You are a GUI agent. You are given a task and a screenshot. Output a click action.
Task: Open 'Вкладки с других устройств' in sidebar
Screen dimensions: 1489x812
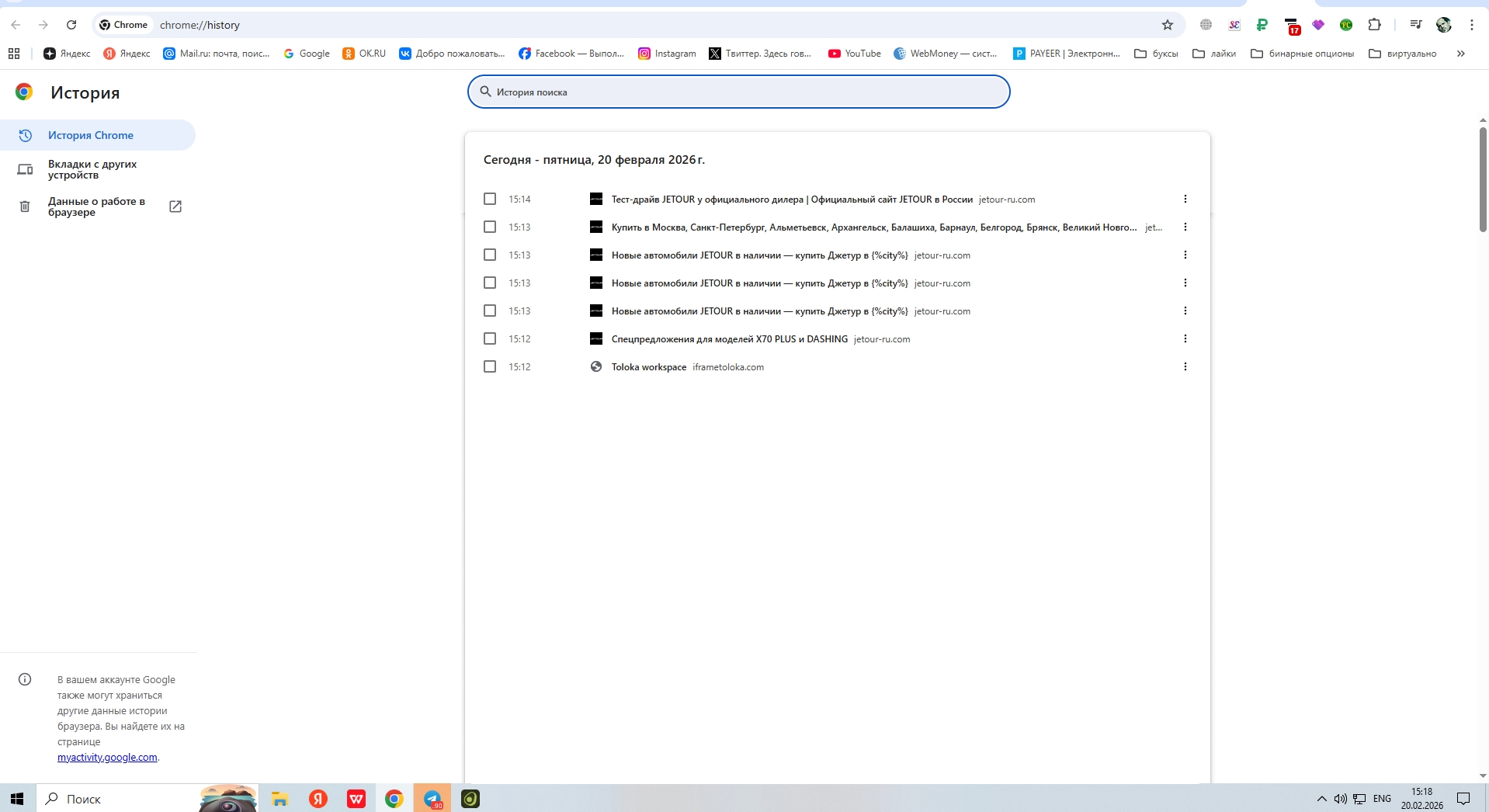click(x=98, y=169)
